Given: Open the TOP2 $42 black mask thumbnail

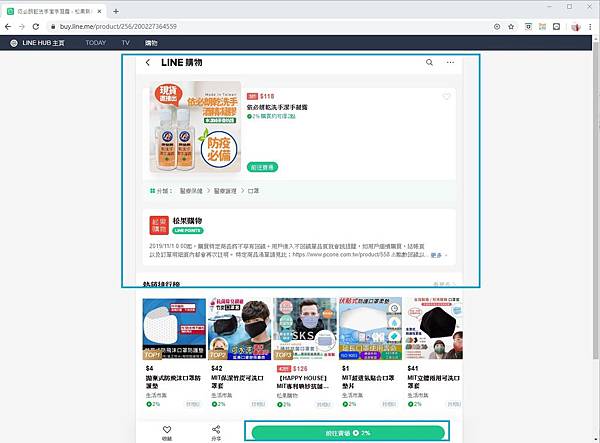Looking at the screenshot, I should point(240,329).
